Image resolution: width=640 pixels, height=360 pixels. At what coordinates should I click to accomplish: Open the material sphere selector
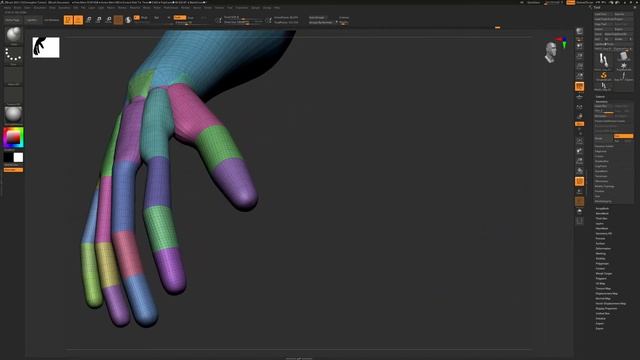click(13, 115)
